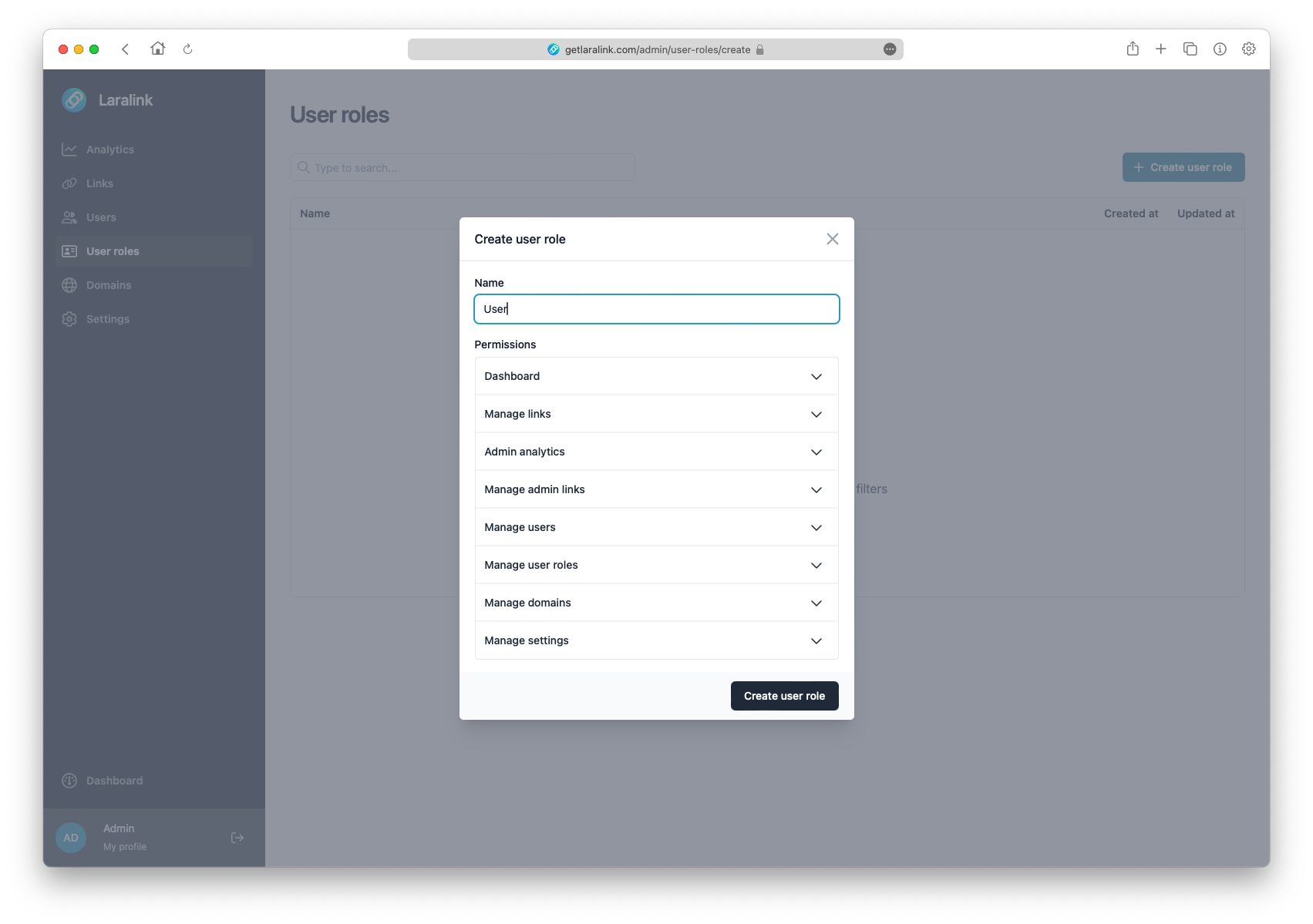The image size is (1313, 924).
Task: Open the My profile link
Action: point(125,846)
